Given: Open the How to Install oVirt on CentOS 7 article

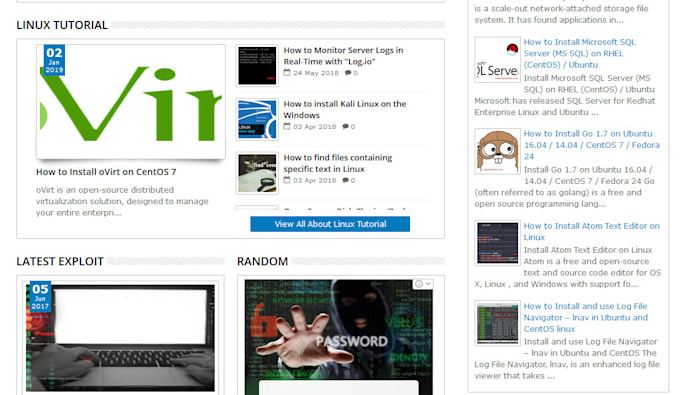Looking at the screenshot, I should pyautogui.click(x=106, y=172).
